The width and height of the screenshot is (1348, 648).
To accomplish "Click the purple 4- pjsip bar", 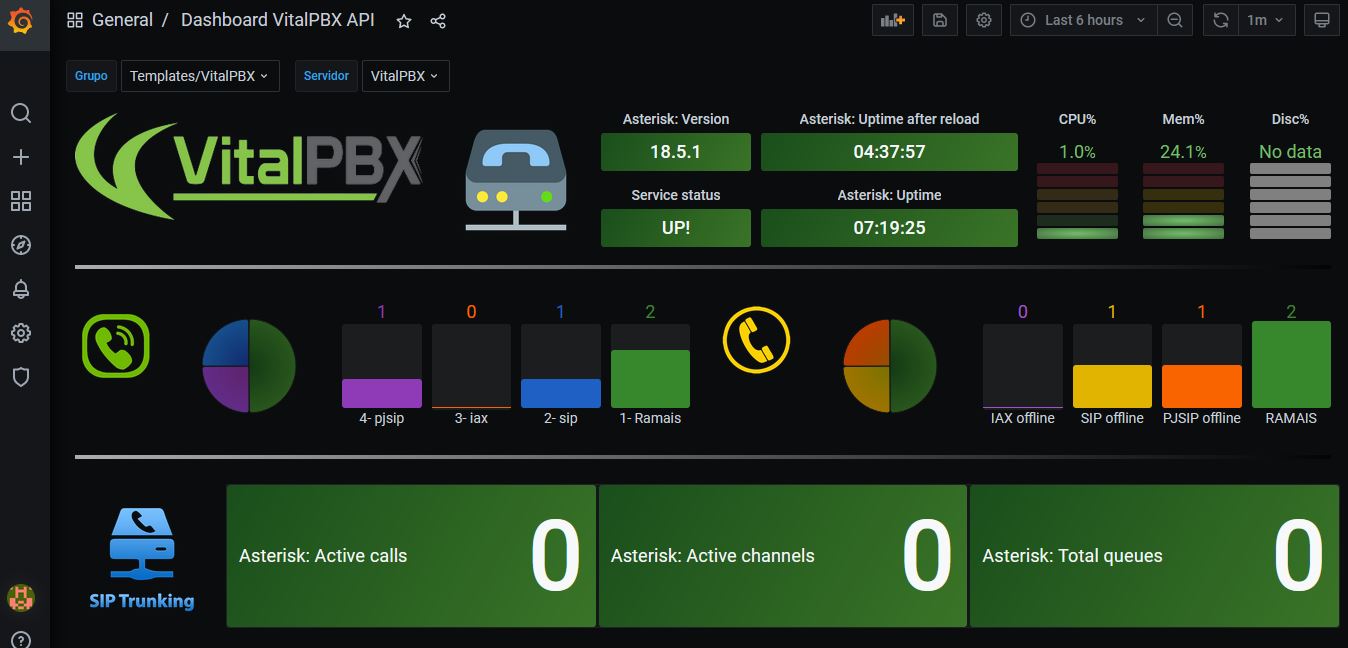I will [x=382, y=393].
